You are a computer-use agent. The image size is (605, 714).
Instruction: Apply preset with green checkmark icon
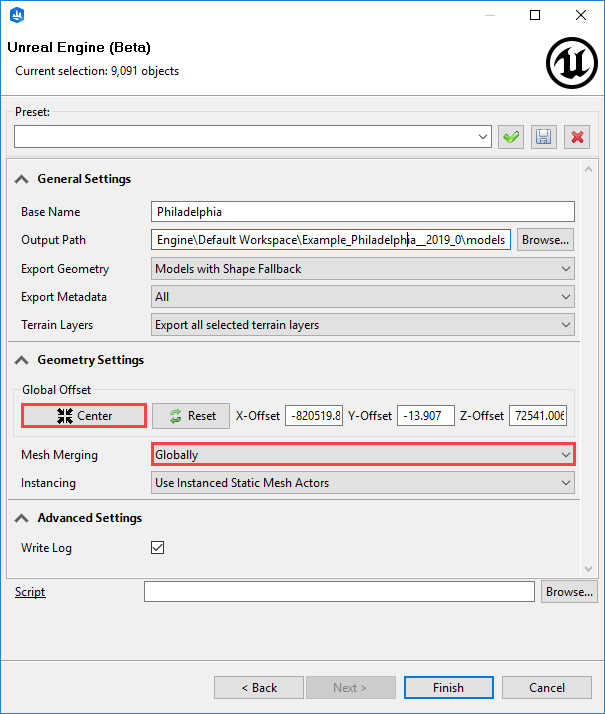click(x=511, y=137)
